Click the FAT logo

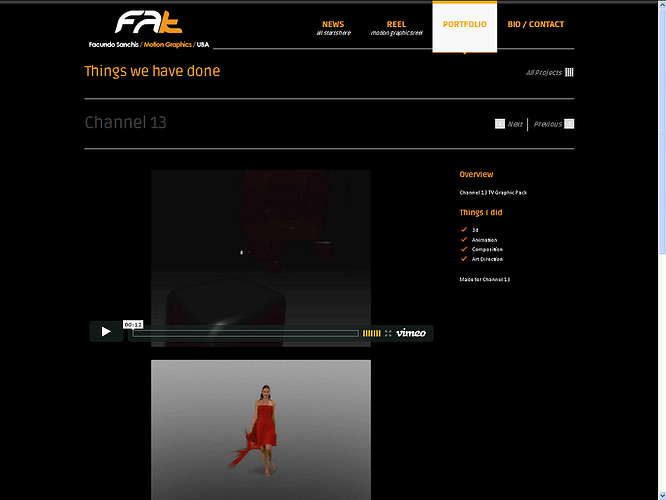148,22
